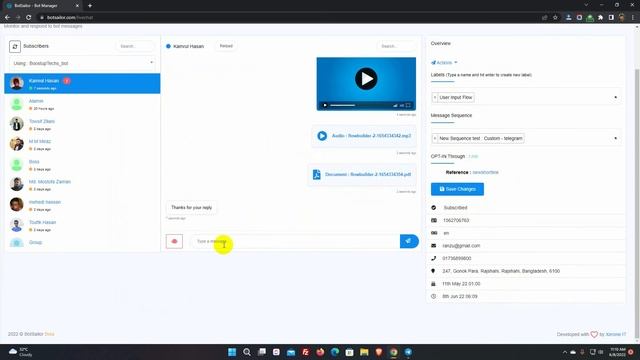The height and width of the screenshot is (360, 640).
Task: Open the Group subscriber entry
Action: pyautogui.click(x=82, y=242)
